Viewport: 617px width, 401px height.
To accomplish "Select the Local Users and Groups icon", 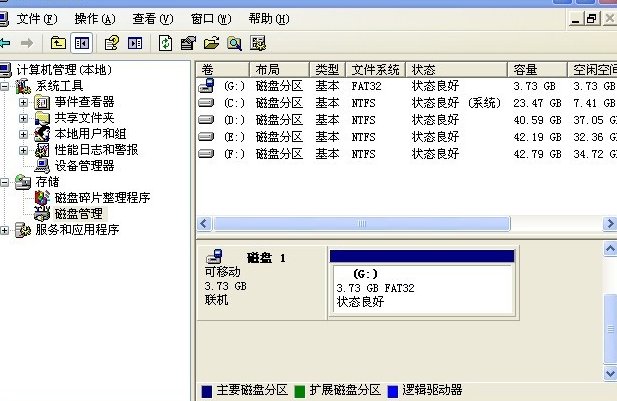I will (x=42, y=134).
